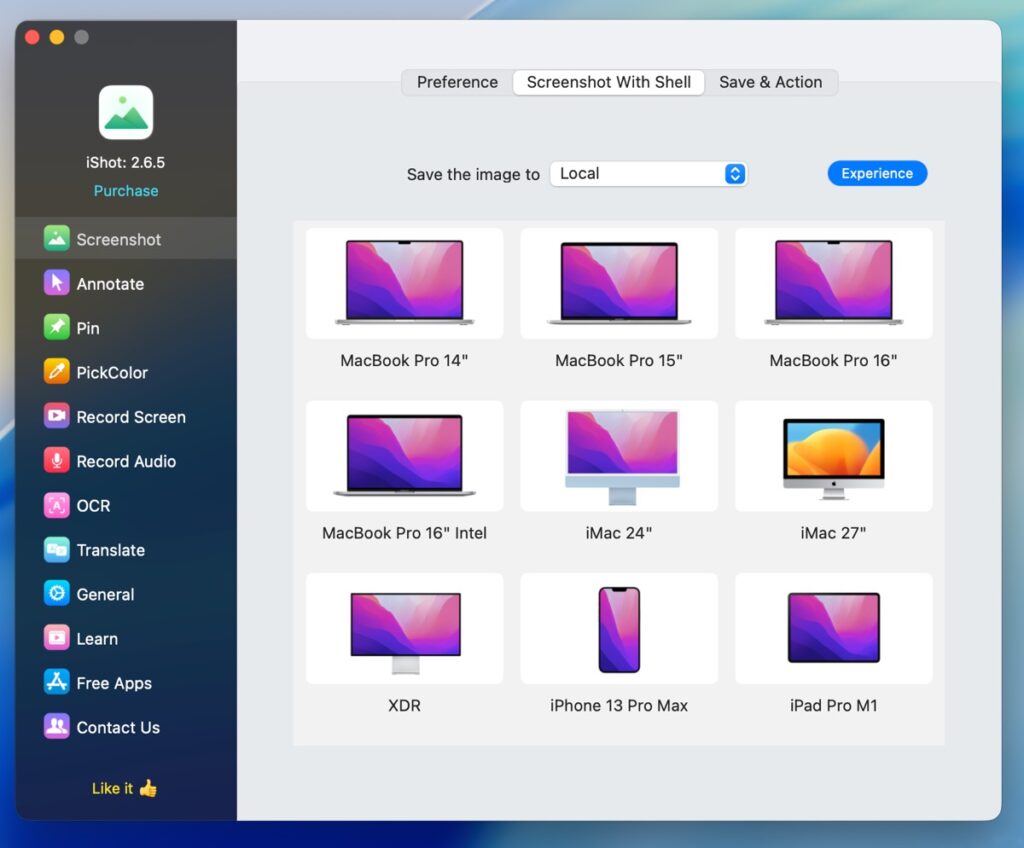This screenshot has width=1024, height=848.
Task: Click the blue Experience button
Action: coord(877,174)
